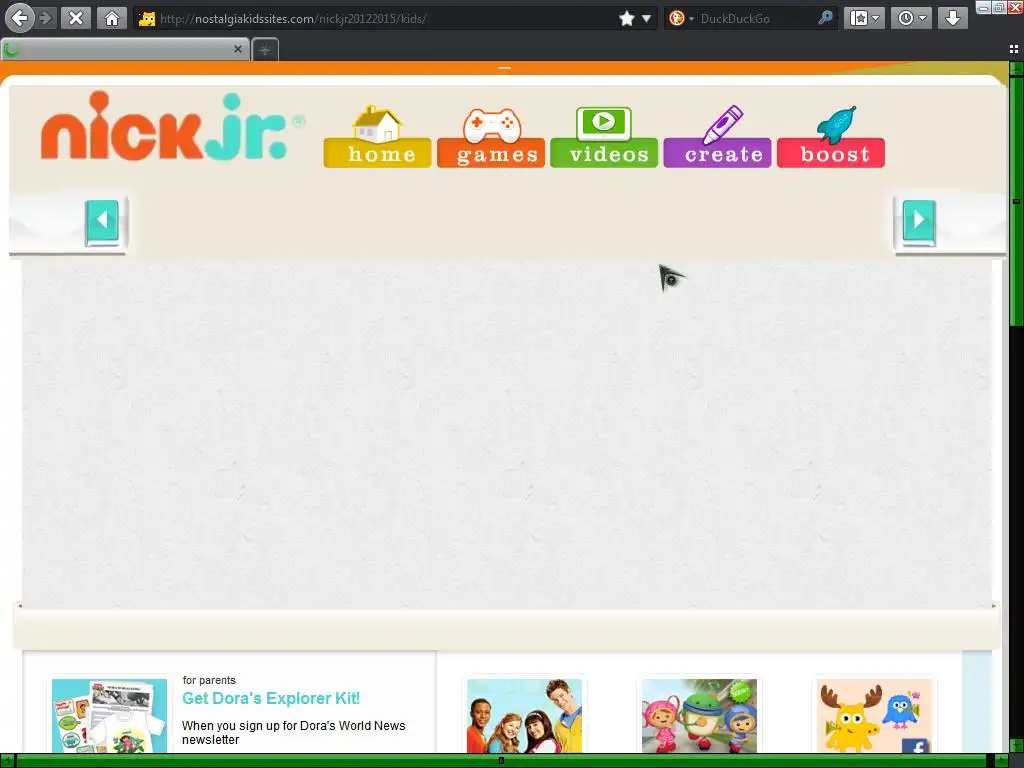
Task: Open the bookmarks menu toolbar button
Action: point(865,18)
